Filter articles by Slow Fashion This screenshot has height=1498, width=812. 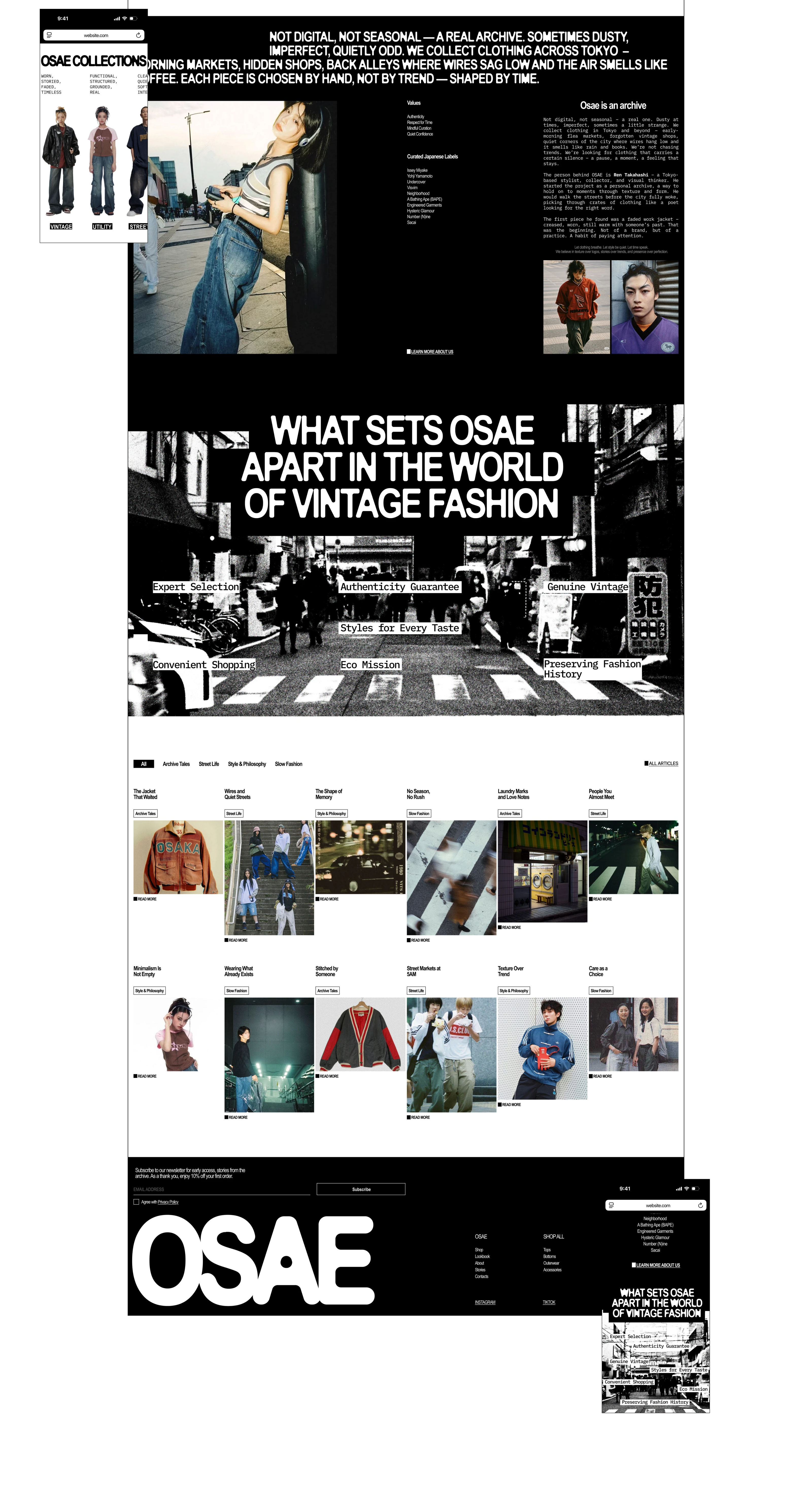tap(288, 764)
